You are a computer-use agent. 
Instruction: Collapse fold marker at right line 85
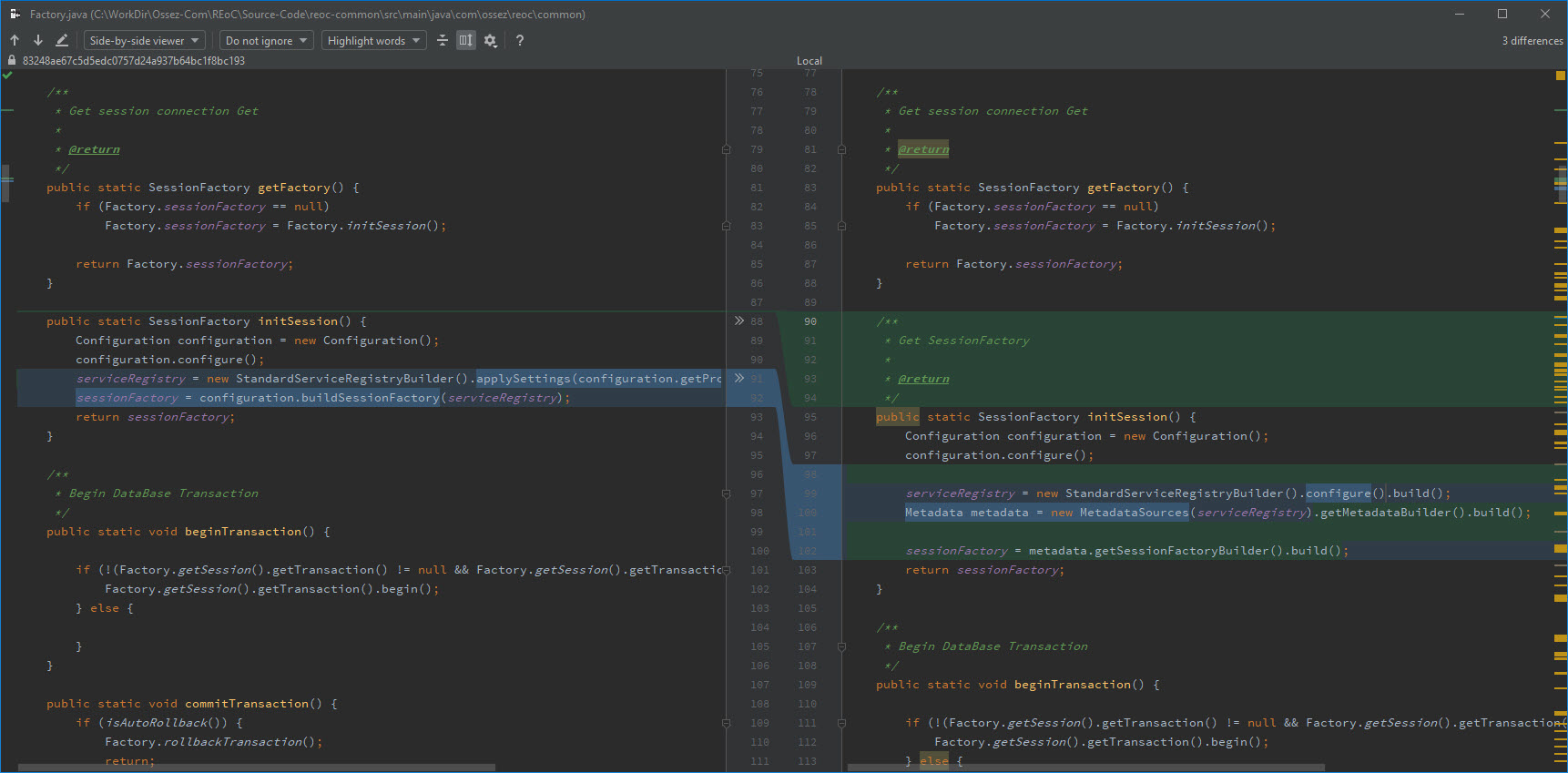pos(841,226)
